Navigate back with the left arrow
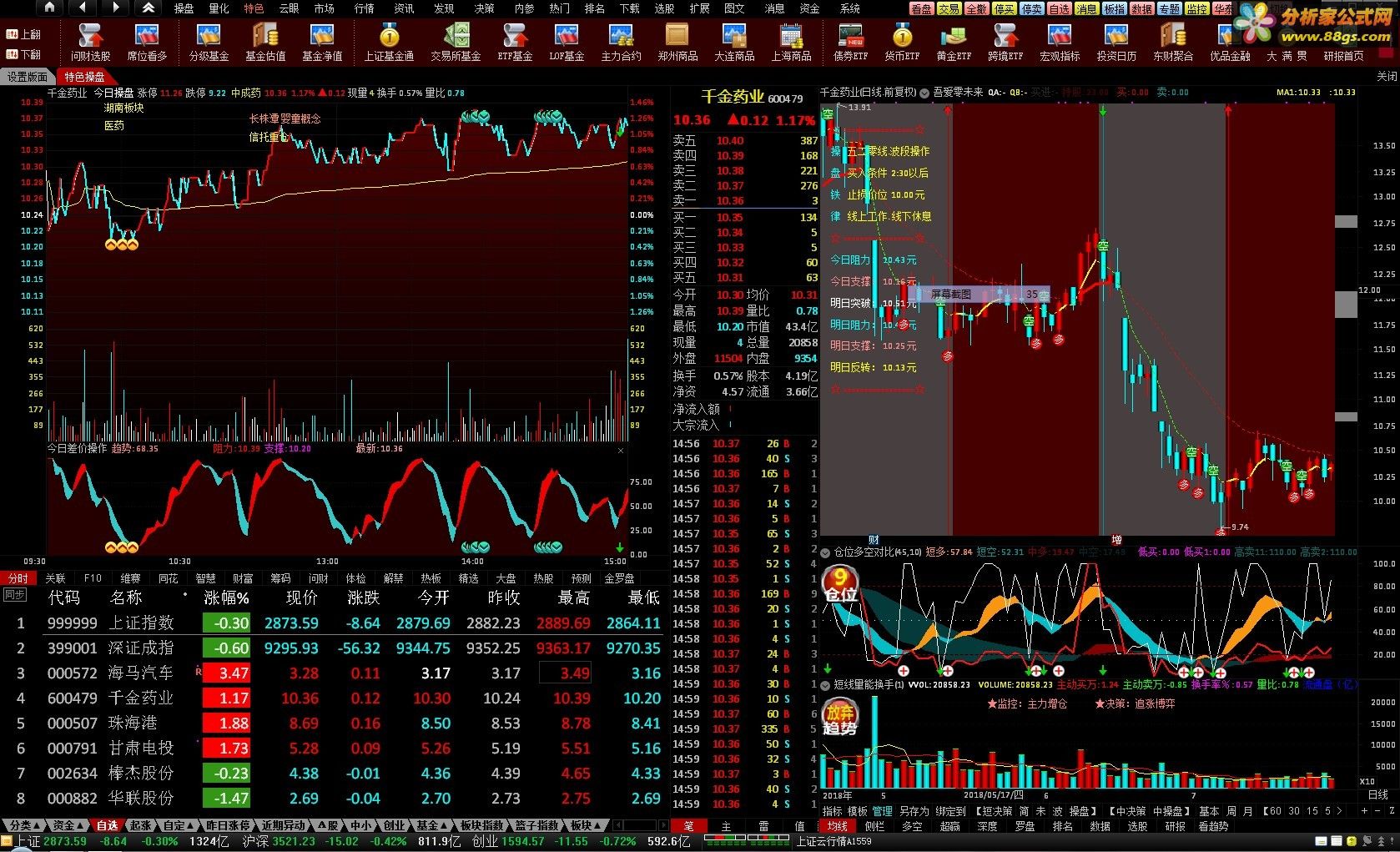This screenshot has height=852, width=1400. [x=83, y=8]
